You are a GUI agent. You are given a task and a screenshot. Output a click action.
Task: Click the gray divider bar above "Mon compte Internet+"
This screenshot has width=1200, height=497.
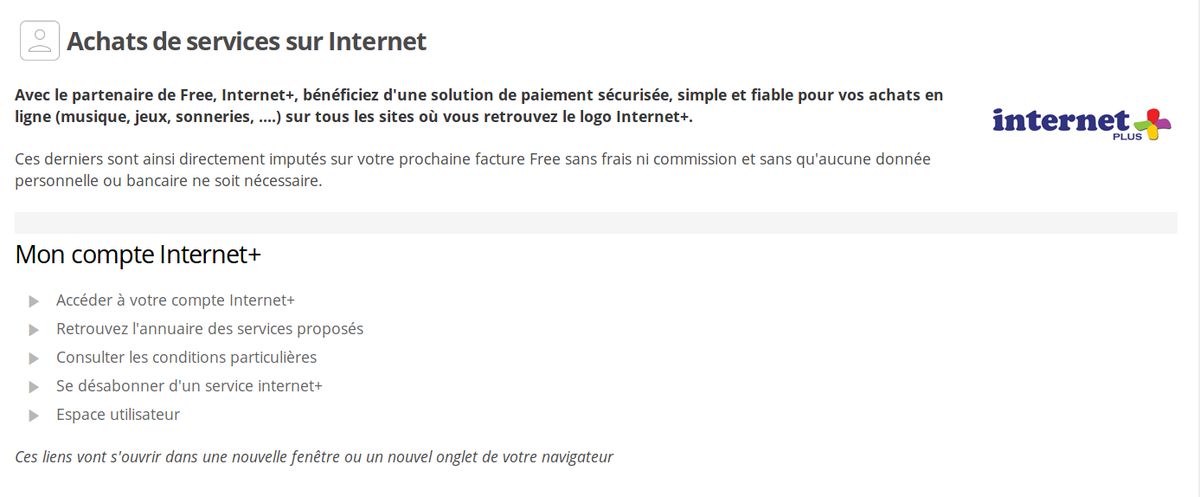click(x=596, y=222)
